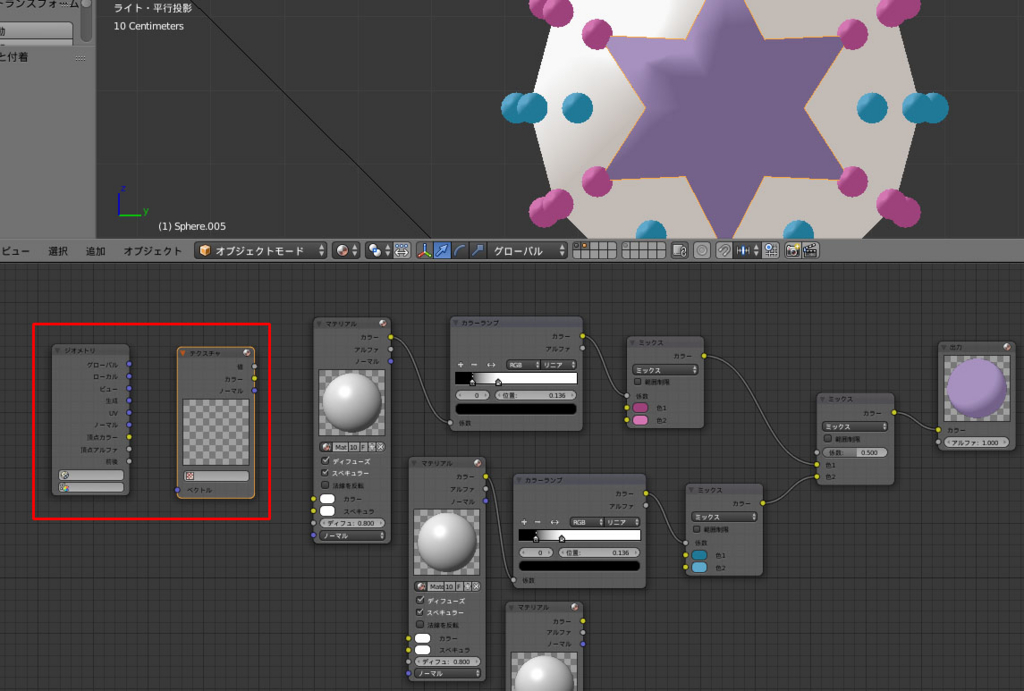Click the OpenGL render image camera icon
Screen dimensions: 1024x691
tap(792, 251)
